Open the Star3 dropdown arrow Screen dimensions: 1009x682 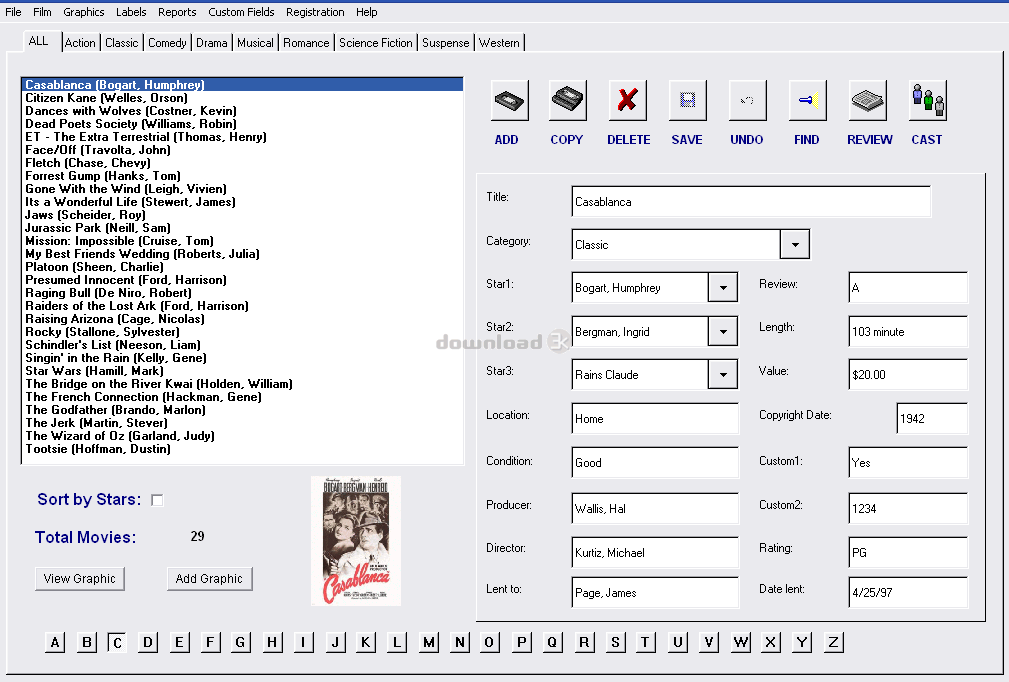click(x=723, y=374)
